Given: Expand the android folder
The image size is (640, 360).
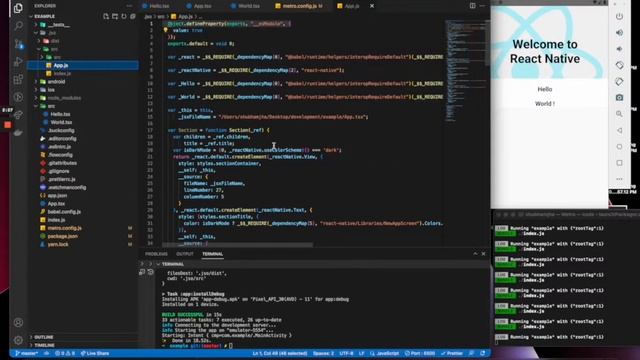Looking at the screenshot, I should pos(56,82).
